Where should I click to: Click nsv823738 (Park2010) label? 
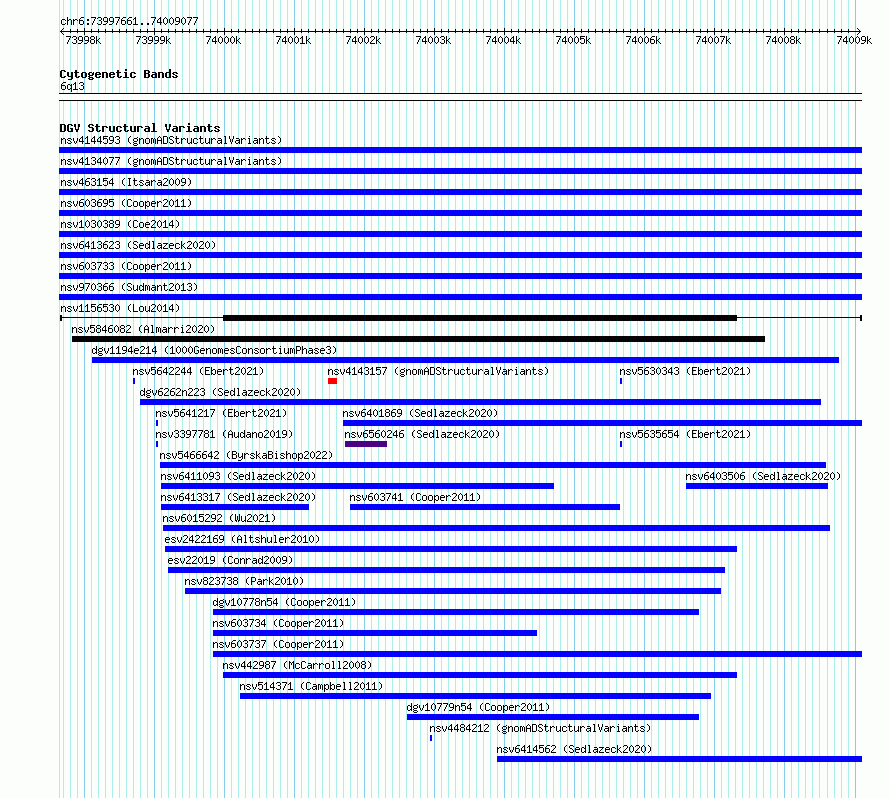244,581
